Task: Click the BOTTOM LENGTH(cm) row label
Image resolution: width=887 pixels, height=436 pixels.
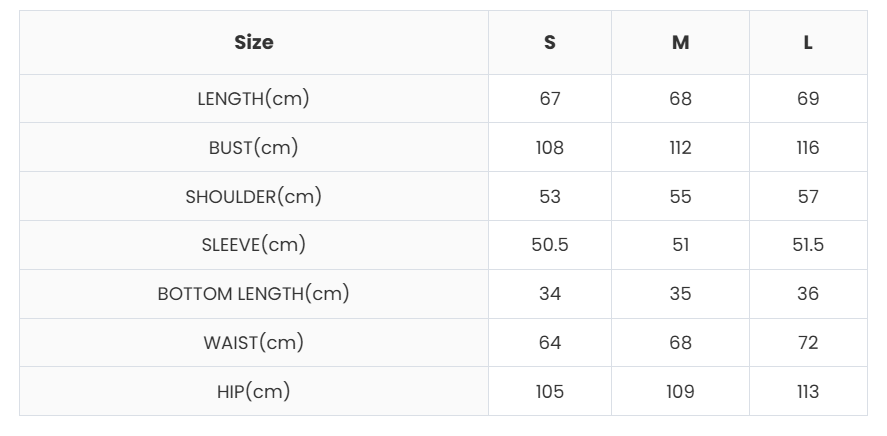Action: point(254,294)
